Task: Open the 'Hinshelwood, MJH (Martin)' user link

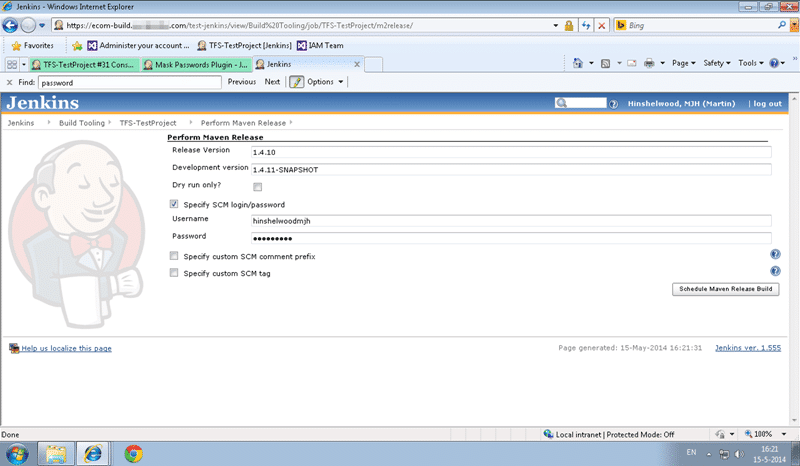Action: coord(681,104)
